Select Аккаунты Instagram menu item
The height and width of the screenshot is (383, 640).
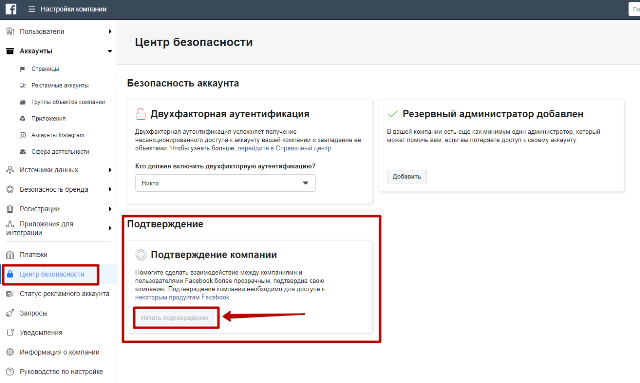point(58,135)
